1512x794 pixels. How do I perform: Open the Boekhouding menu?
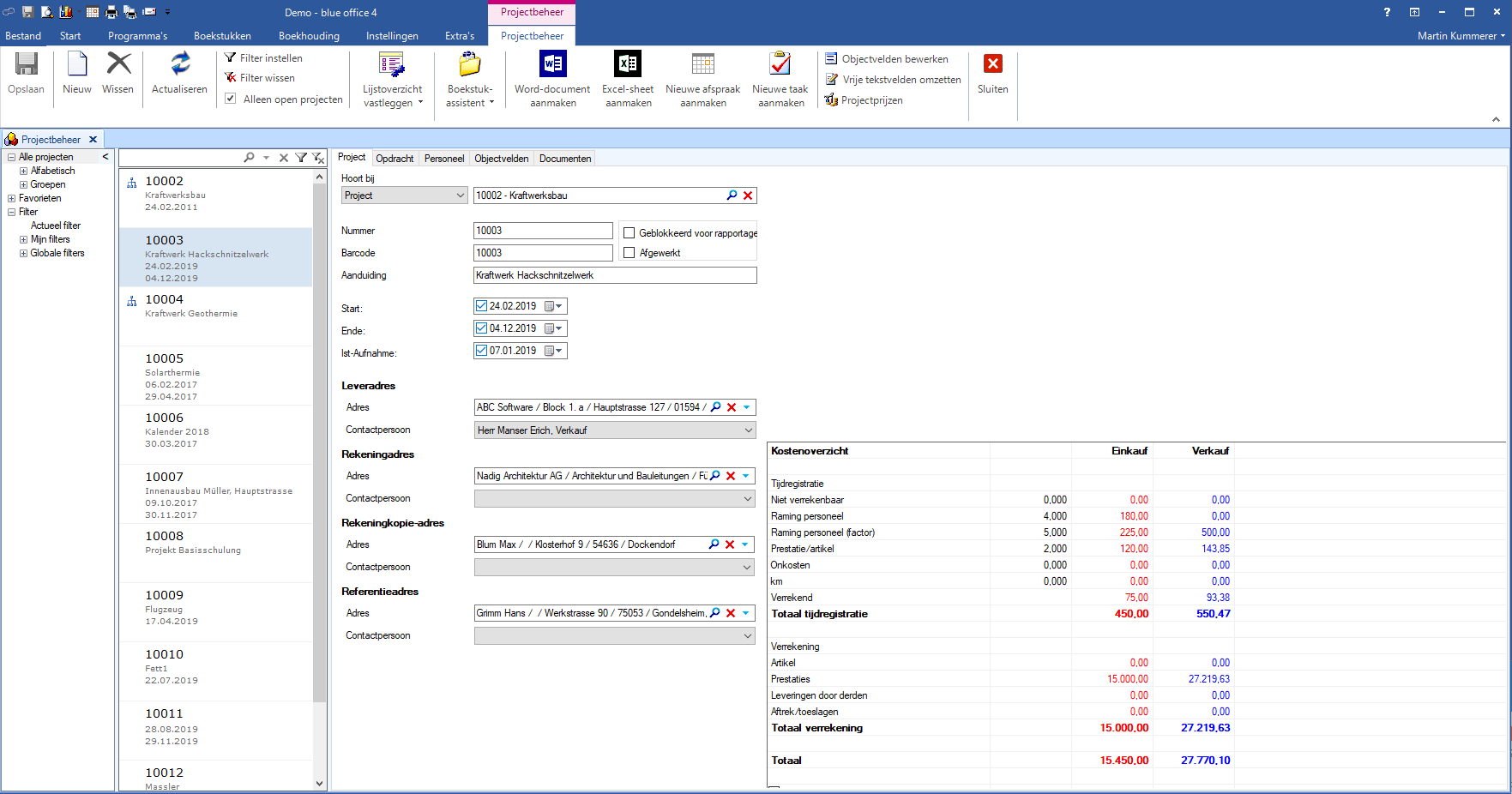tap(309, 36)
